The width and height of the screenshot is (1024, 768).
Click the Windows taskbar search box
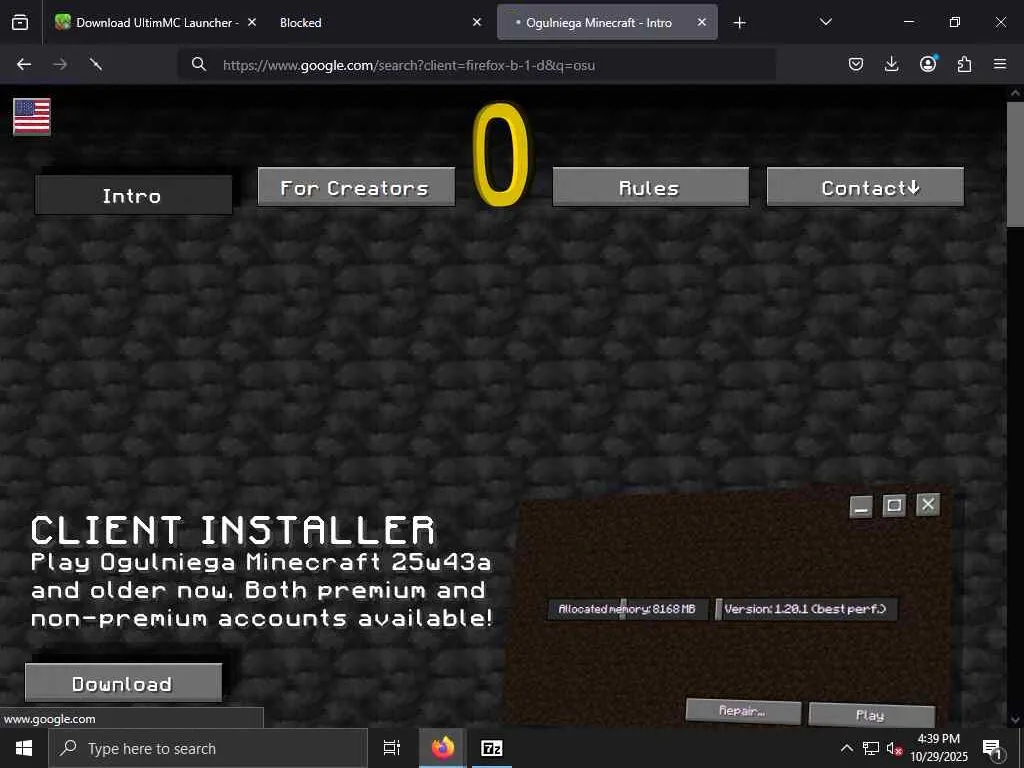pyautogui.click(x=208, y=748)
